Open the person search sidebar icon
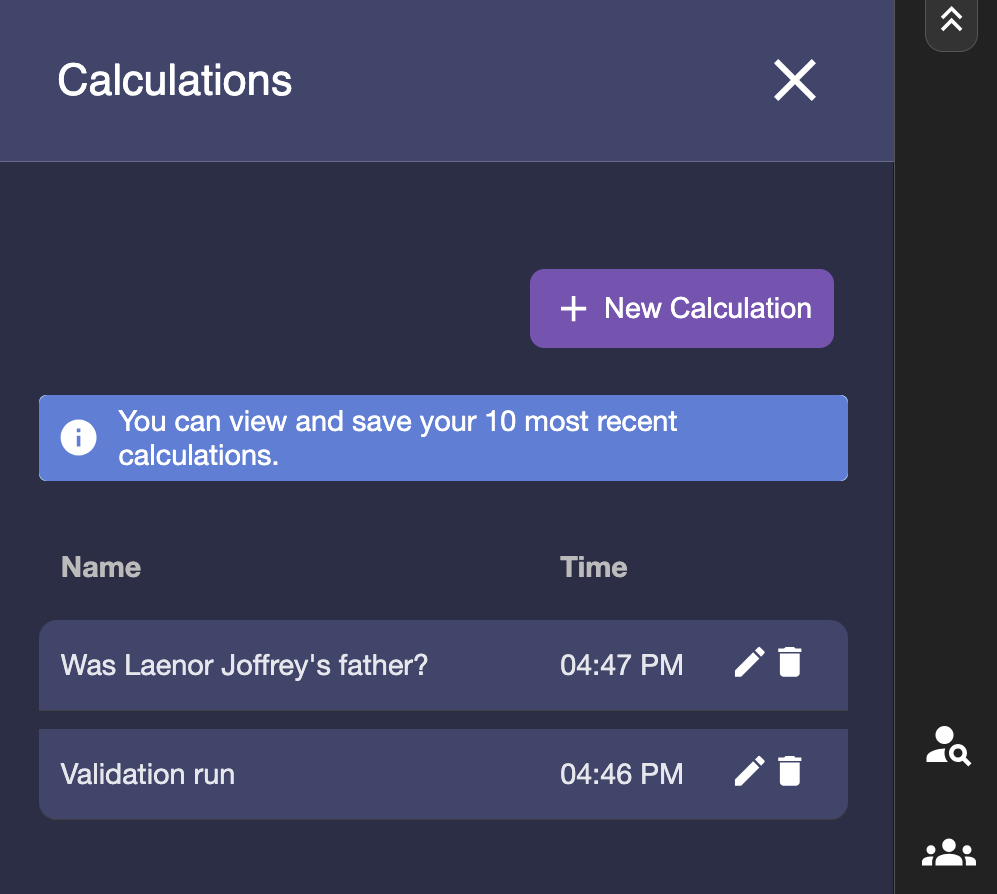The image size is (997, 894). (948, 746)
